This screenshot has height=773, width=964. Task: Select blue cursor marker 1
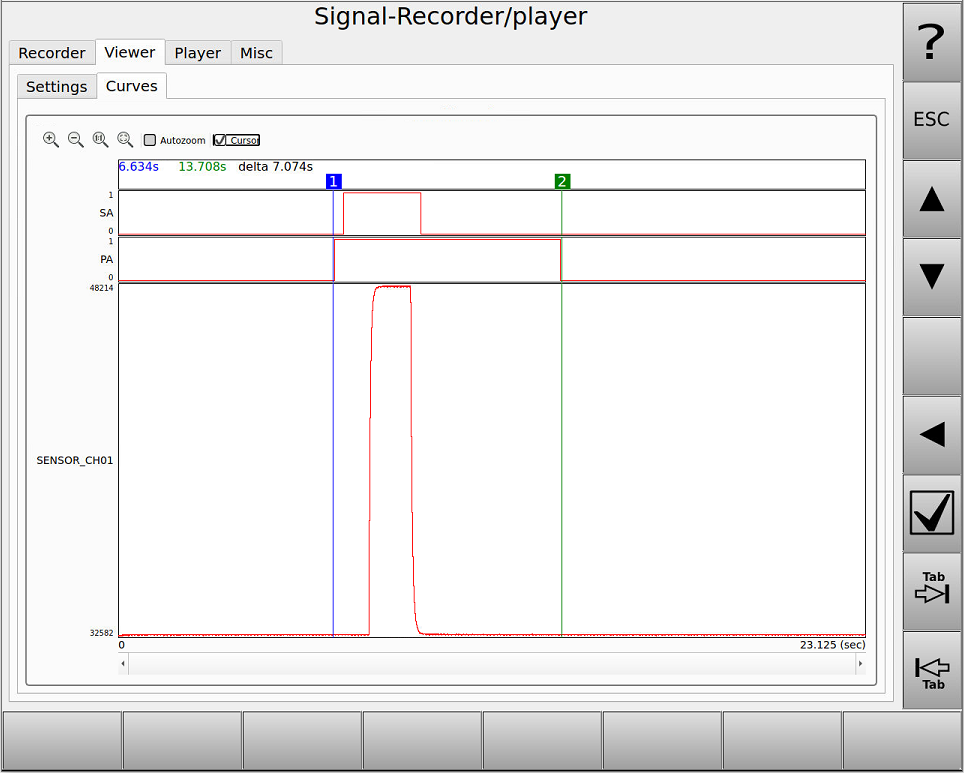pos(333,181)
